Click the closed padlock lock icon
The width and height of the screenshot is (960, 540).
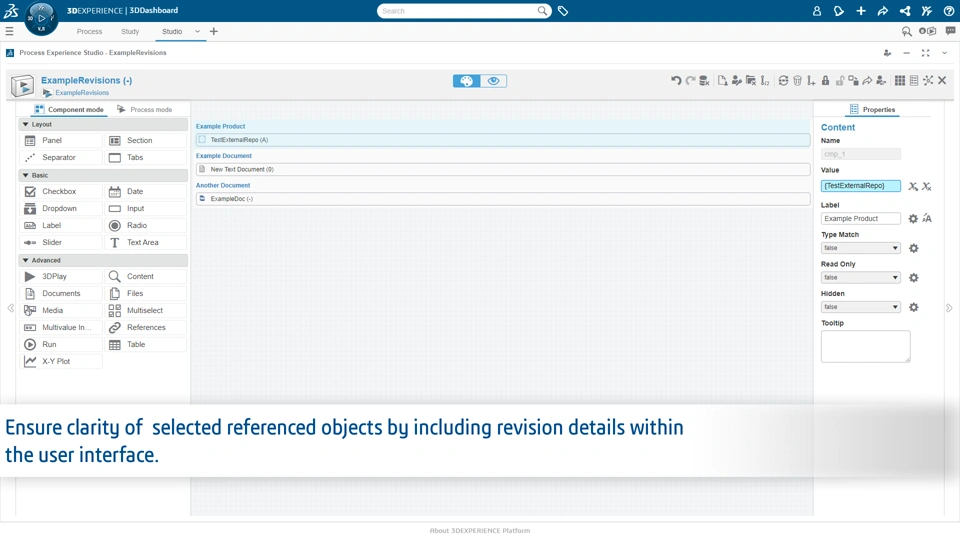point(825,80)
